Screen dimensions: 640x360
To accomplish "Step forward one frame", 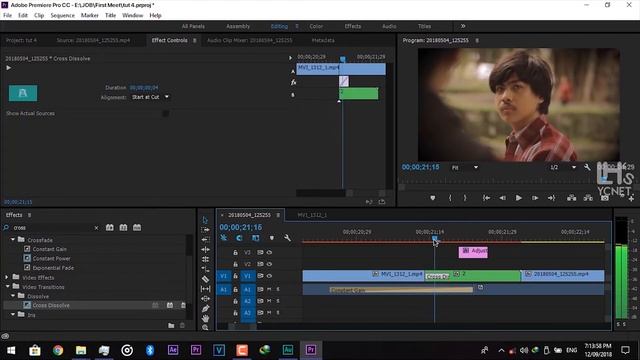I will coord(535,198).
